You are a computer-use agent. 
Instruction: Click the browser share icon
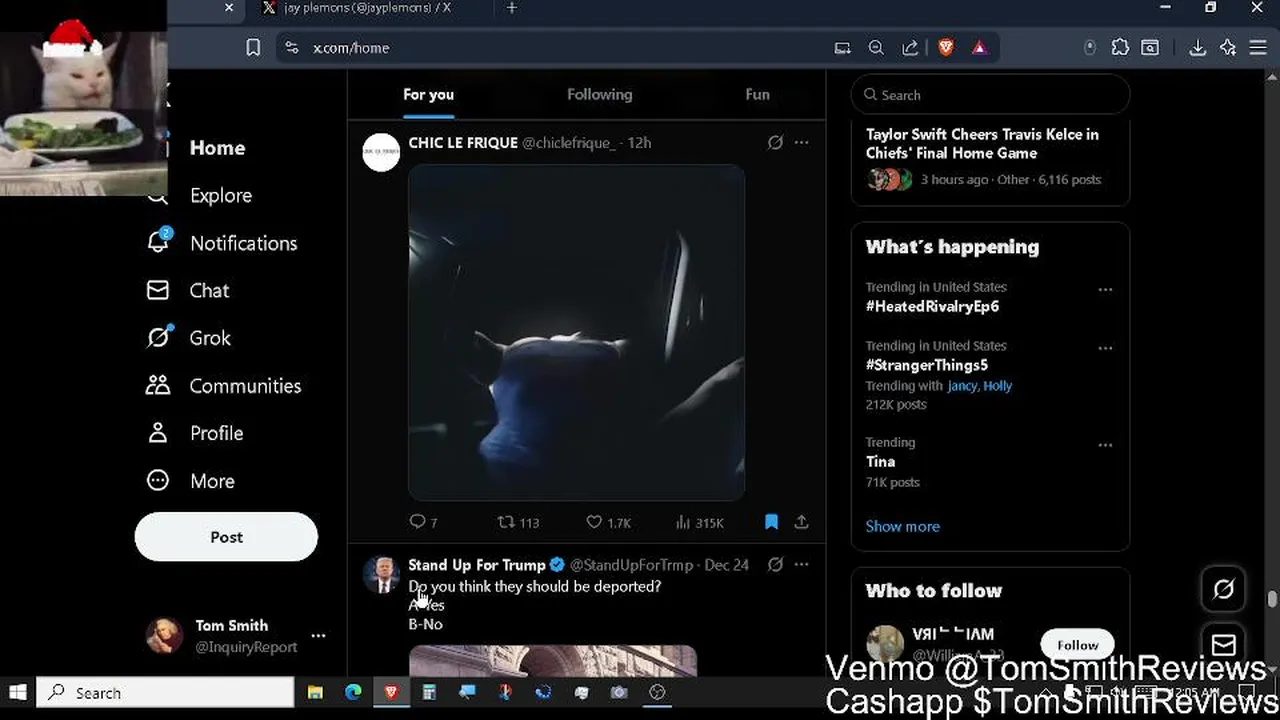(x=910, y=48)
